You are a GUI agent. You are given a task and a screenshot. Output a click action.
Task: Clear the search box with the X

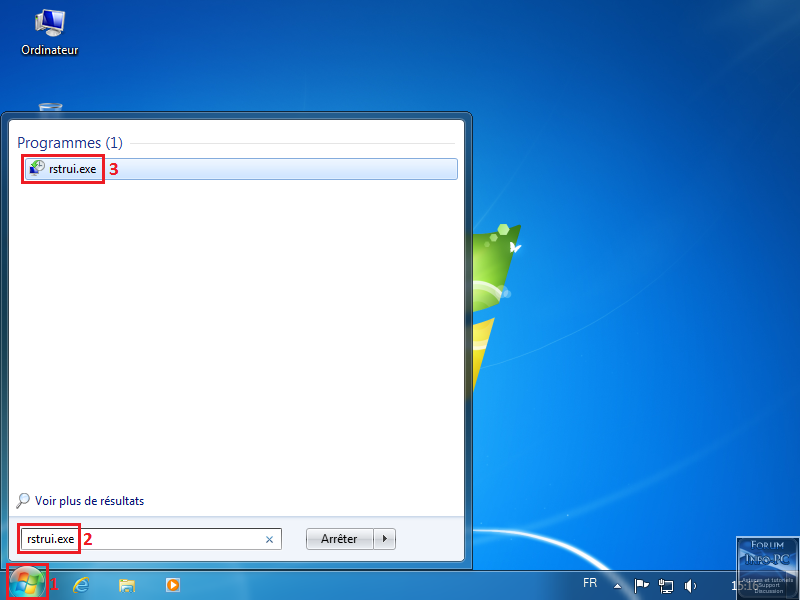(269, 539)
